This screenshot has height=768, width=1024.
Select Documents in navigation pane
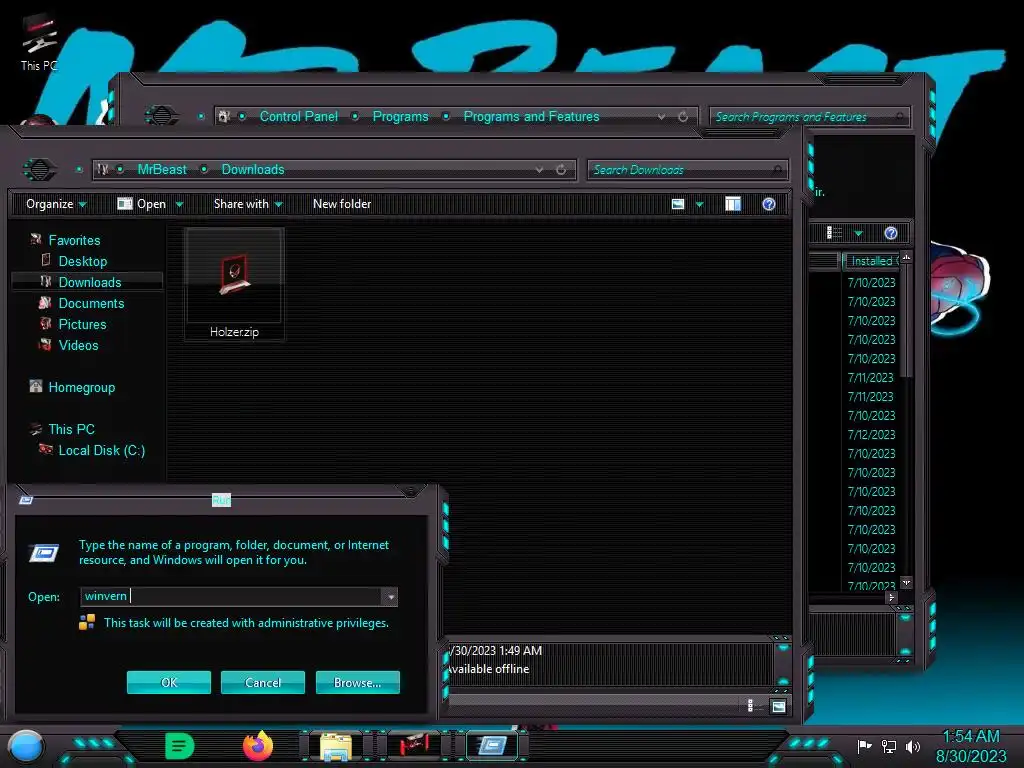coord(91,303)
